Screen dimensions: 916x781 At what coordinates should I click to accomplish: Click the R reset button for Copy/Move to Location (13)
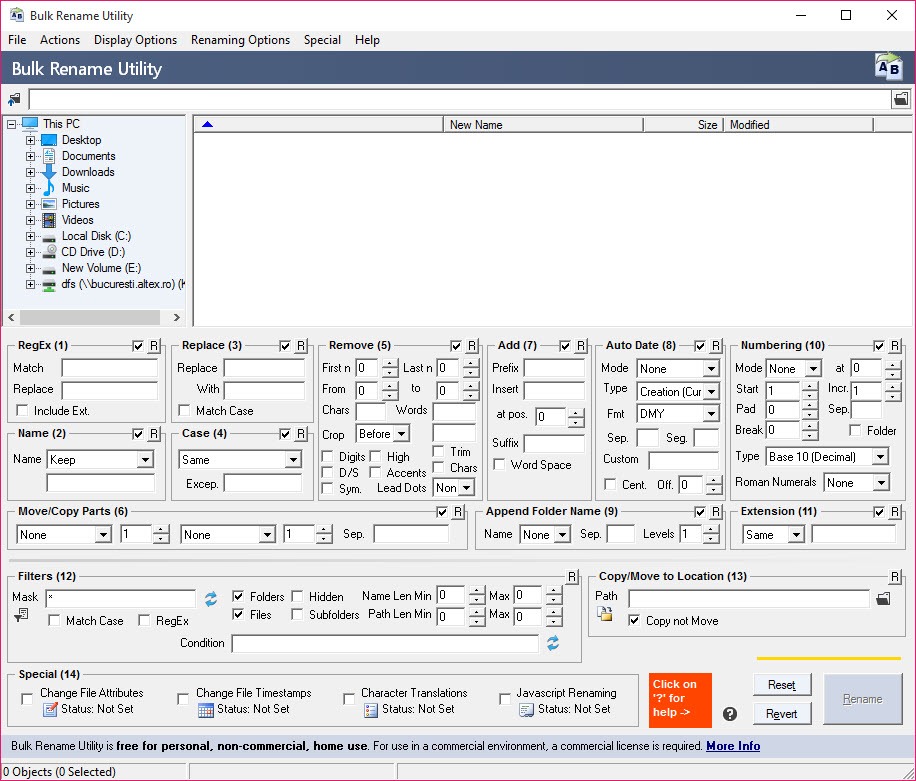click(x=894, y=577)
